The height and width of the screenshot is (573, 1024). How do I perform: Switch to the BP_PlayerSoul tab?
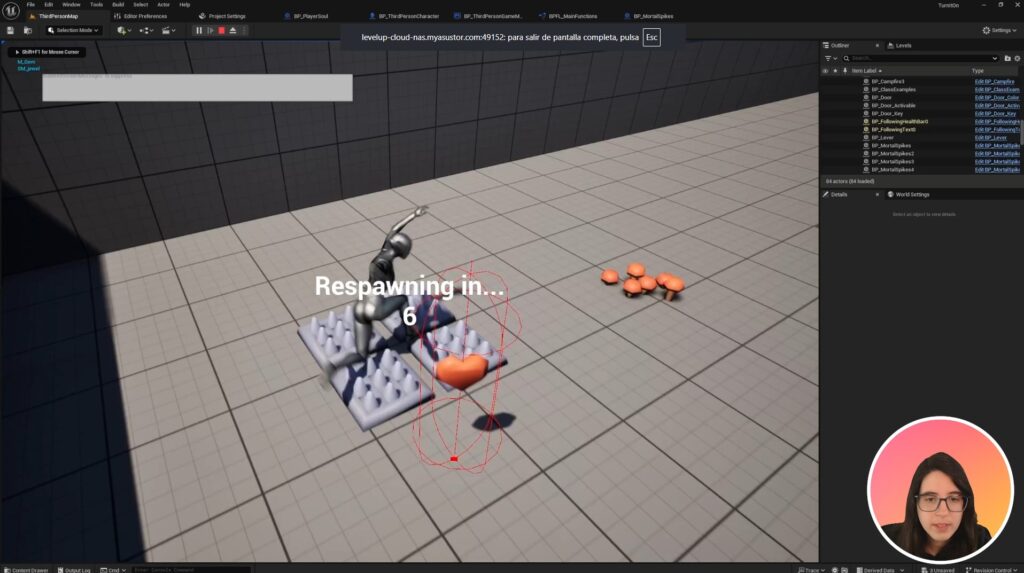click(307, 16)
